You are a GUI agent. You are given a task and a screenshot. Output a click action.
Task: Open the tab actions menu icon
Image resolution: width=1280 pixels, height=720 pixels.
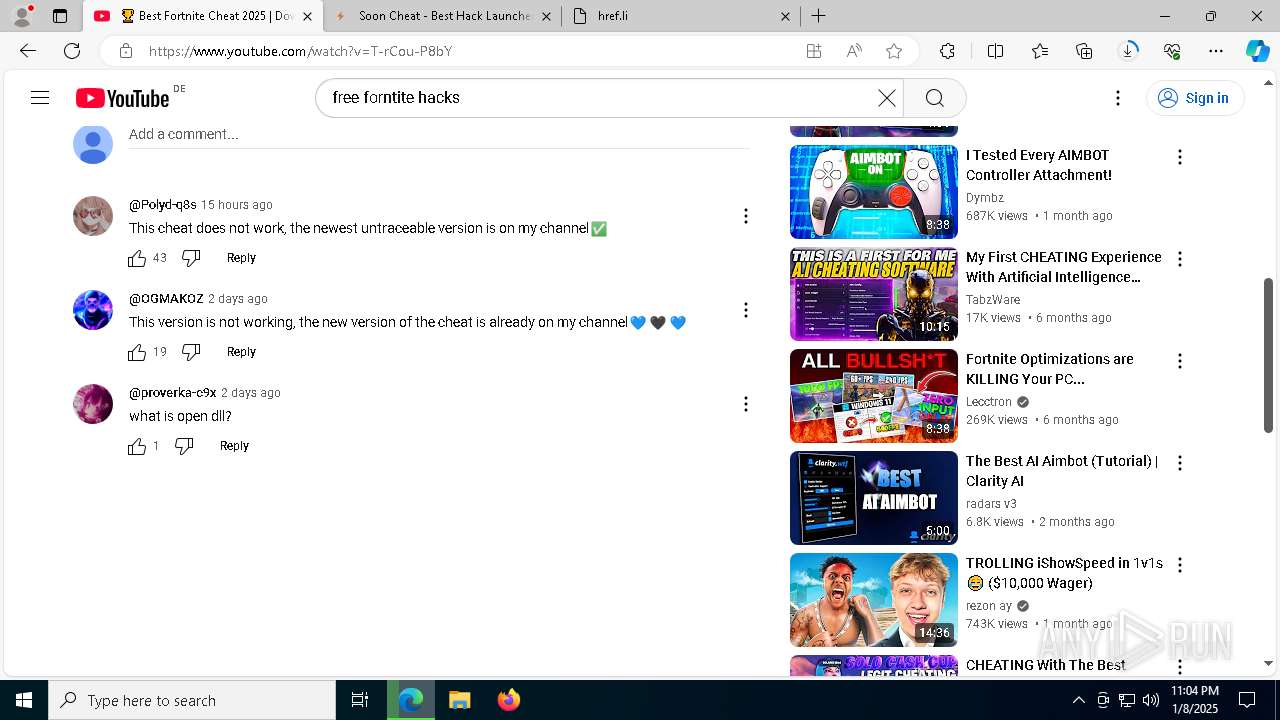pyautogui.click(x=60, y=16)
